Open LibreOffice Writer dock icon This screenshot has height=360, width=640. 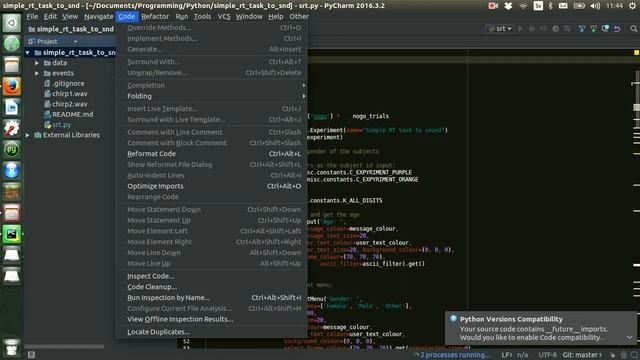point(11,107)
